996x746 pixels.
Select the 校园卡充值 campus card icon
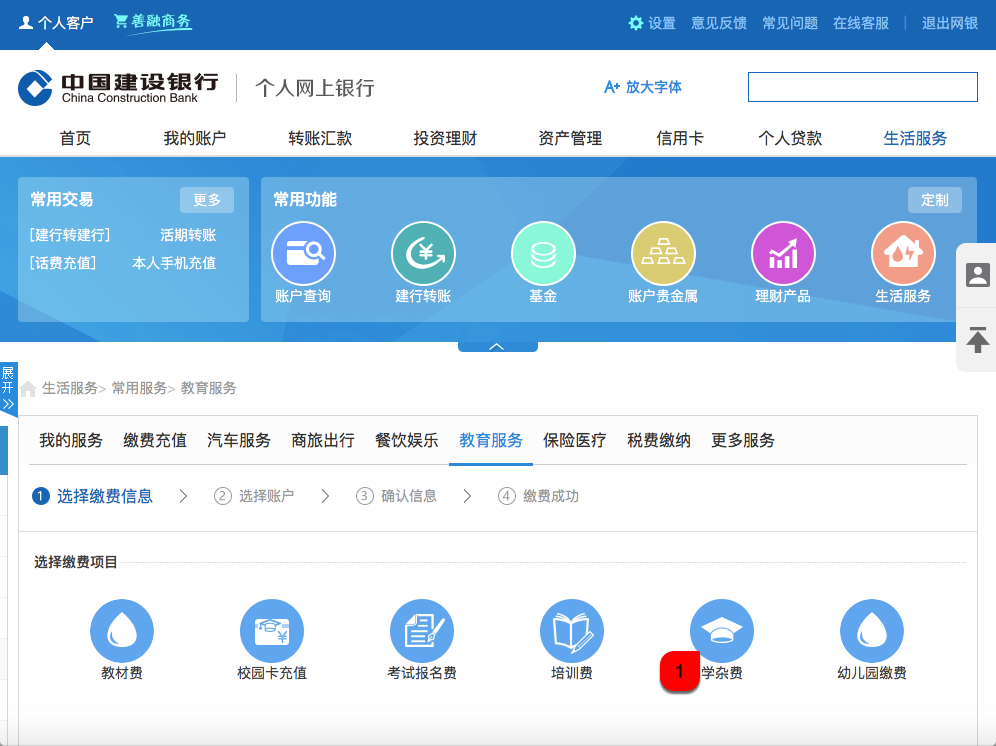click(272, 631)
